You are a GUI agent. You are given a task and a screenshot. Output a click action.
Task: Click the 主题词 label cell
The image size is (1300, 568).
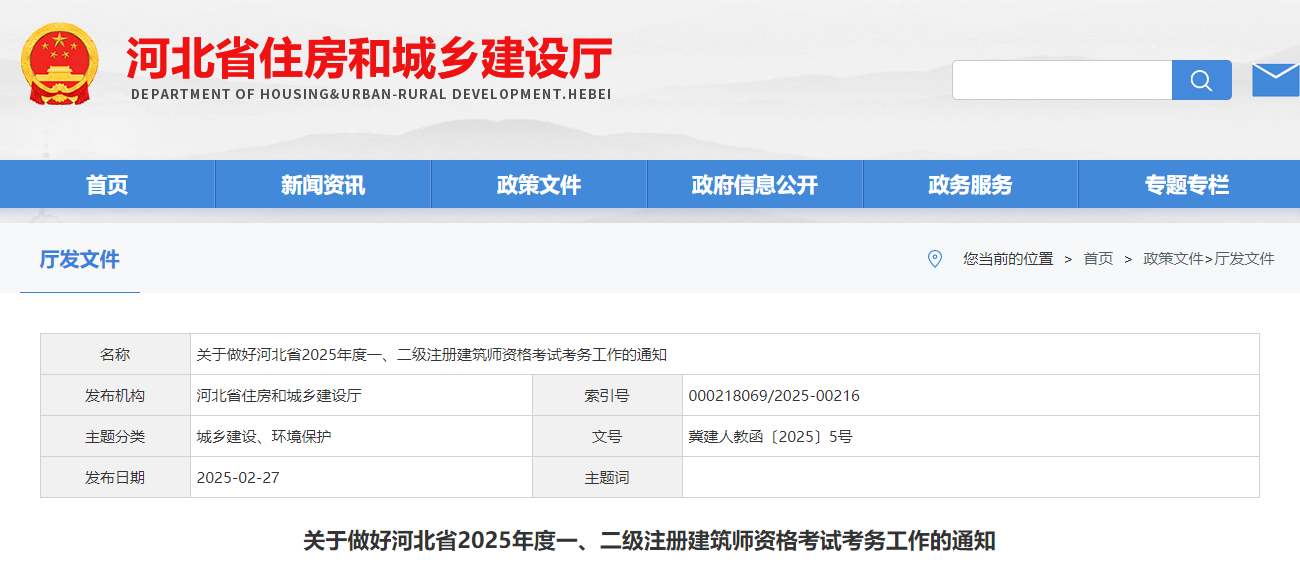coord(607,477)
